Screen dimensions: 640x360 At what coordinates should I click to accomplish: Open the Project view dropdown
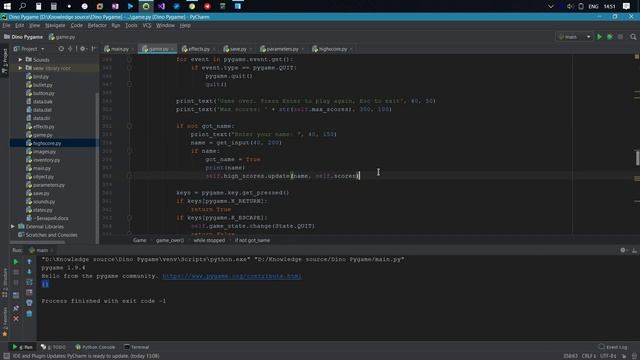click(29, 49)
